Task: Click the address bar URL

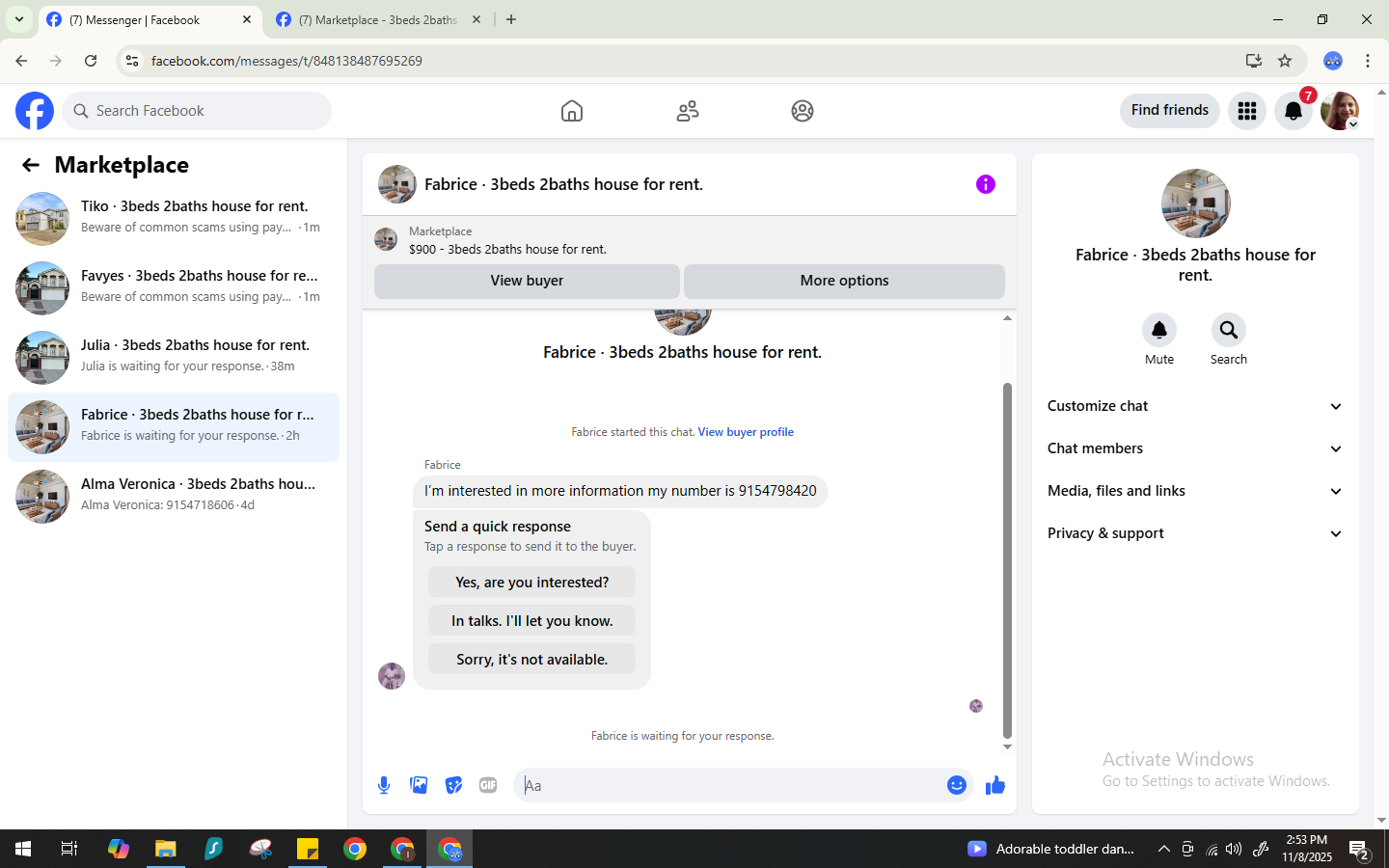Action: pyautogui.click(x=286, y=61)
